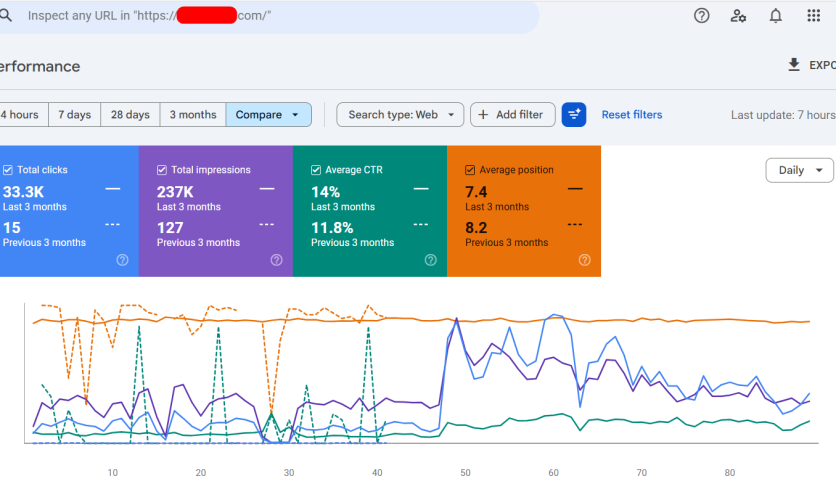Click the 237K impressions value
This screenshot has height=484, width=836.
coord(175,192)
